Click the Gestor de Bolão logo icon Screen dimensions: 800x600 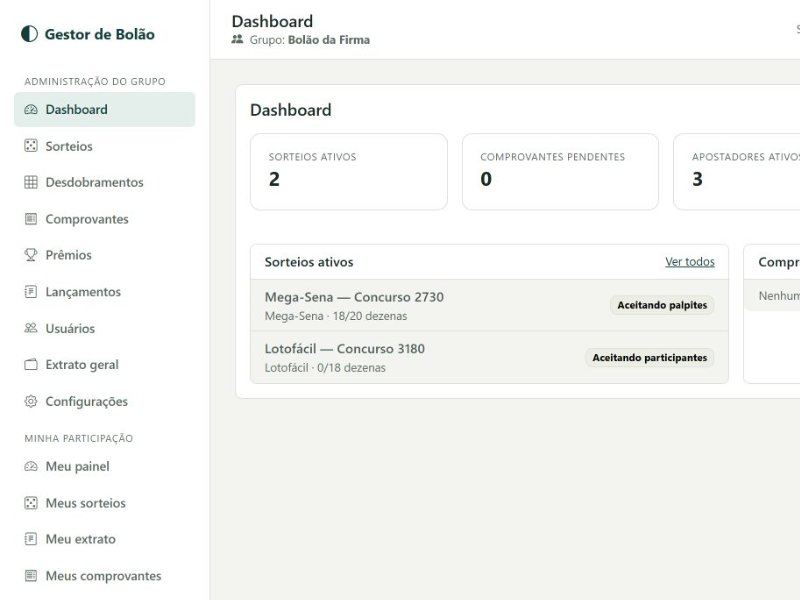(29, 34)
